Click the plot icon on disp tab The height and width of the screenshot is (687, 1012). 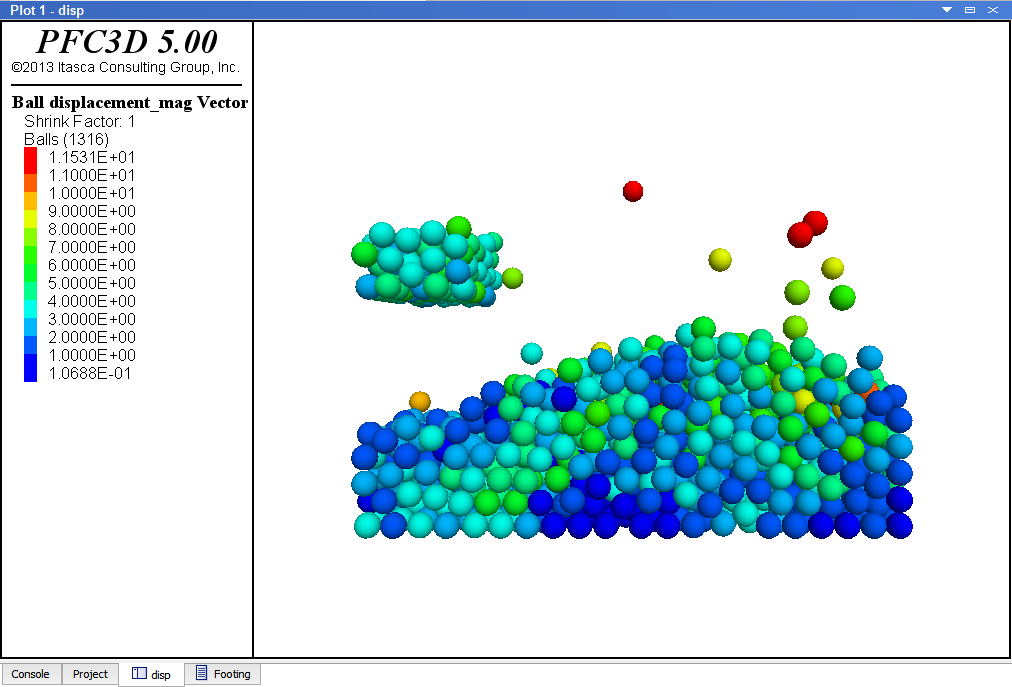click(140, 674)
